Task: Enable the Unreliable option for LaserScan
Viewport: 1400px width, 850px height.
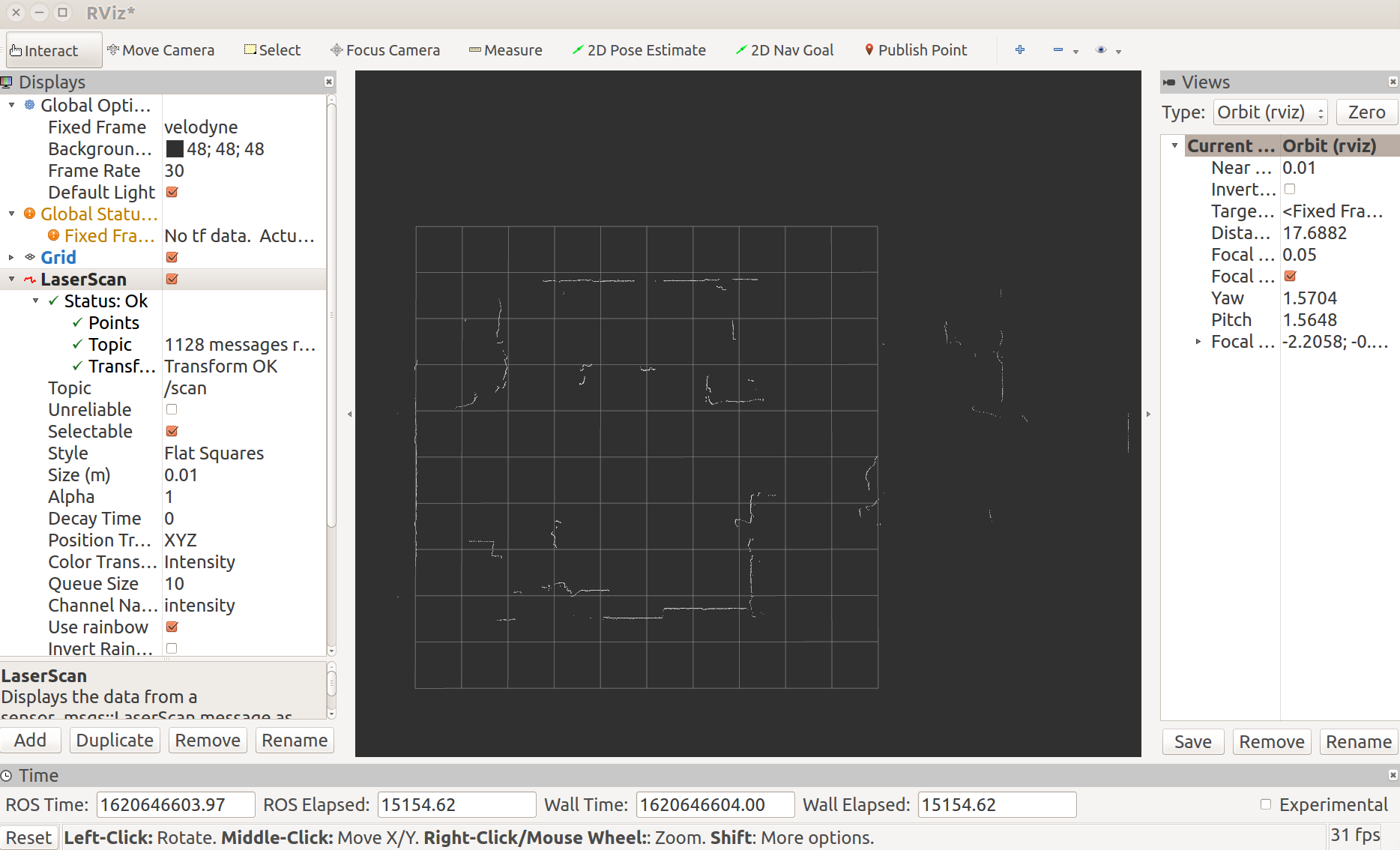Action: pos(171,409)
